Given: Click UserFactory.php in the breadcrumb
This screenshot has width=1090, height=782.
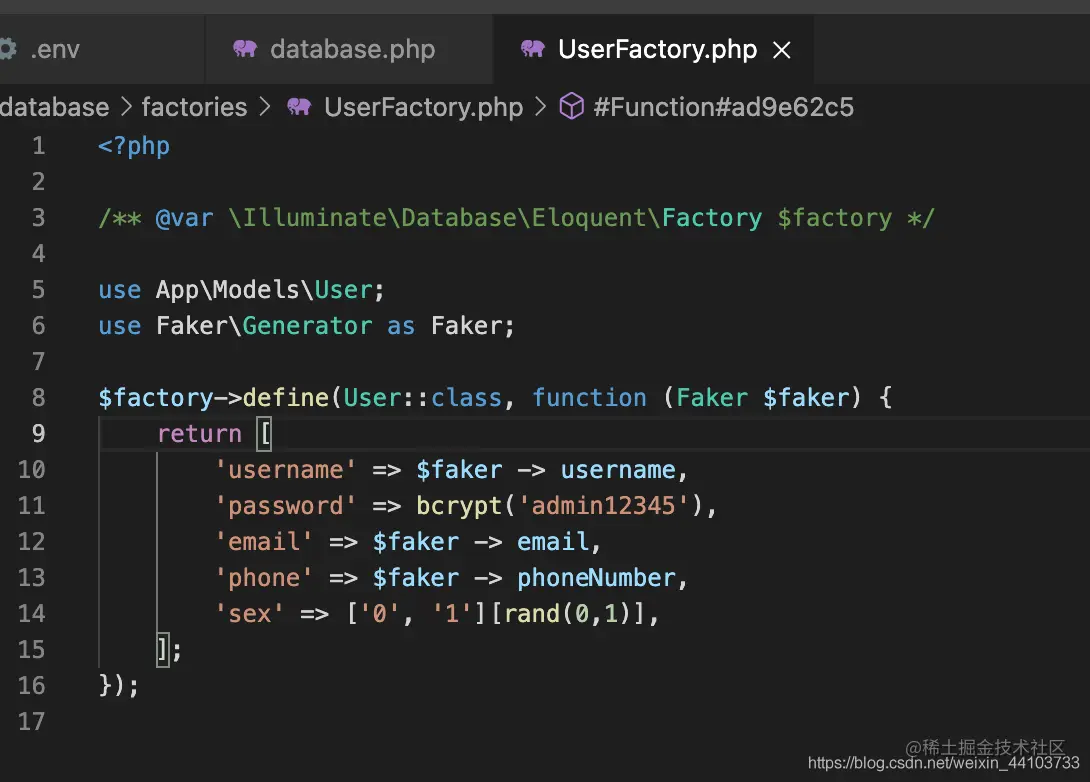Looking at the screenshot, I should (x=423, y=107).
